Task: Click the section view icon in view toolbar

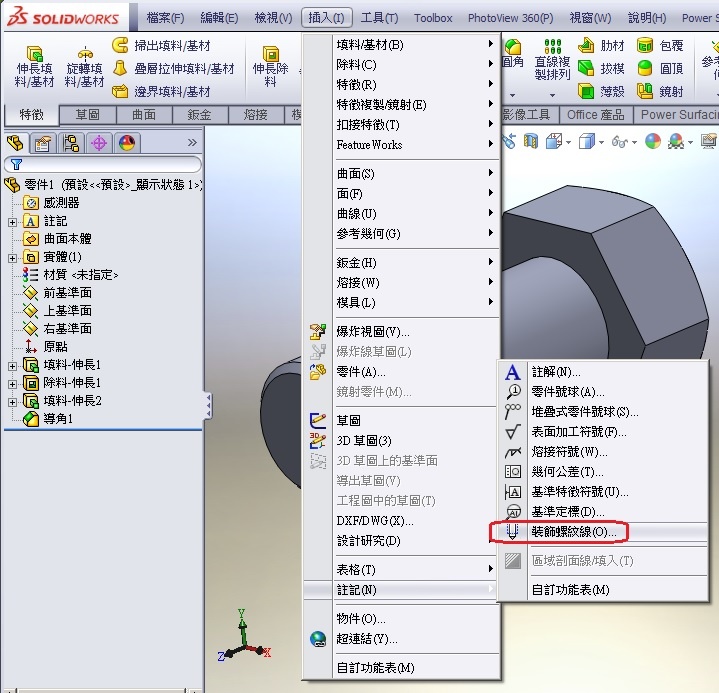Action: click(x=531, y=141)
